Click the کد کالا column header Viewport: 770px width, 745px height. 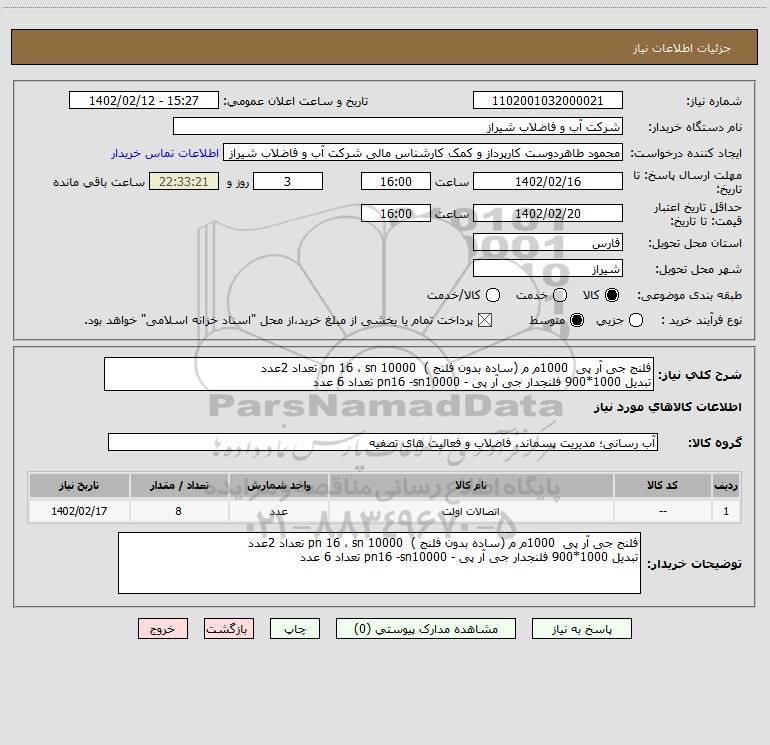pos(662,485)
